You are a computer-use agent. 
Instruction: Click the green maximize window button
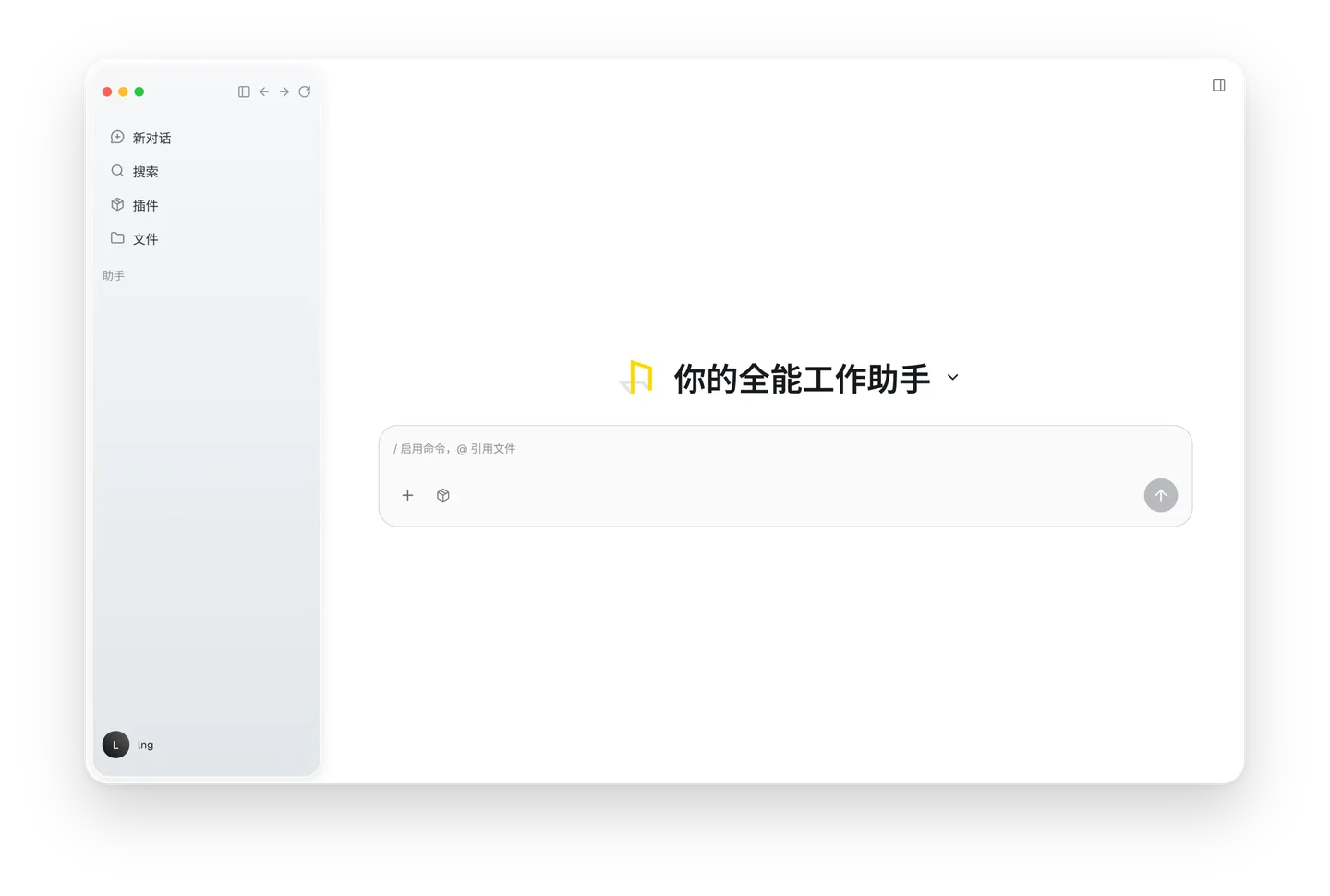tap(139, 91)
